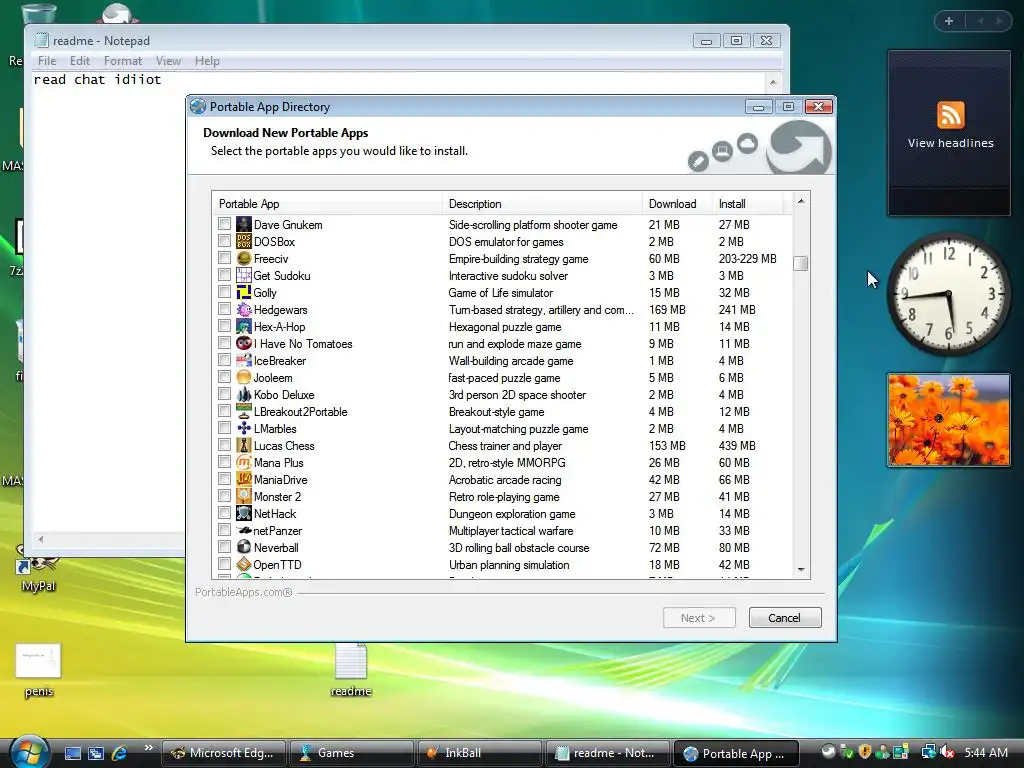
Task: Click the netPanzer tank icon
Action: (x=244, y=530)
